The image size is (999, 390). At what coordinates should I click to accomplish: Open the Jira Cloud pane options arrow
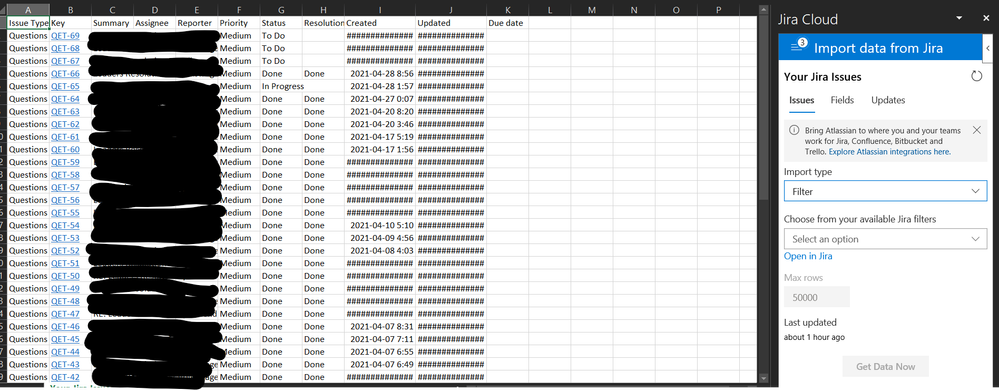959,19
